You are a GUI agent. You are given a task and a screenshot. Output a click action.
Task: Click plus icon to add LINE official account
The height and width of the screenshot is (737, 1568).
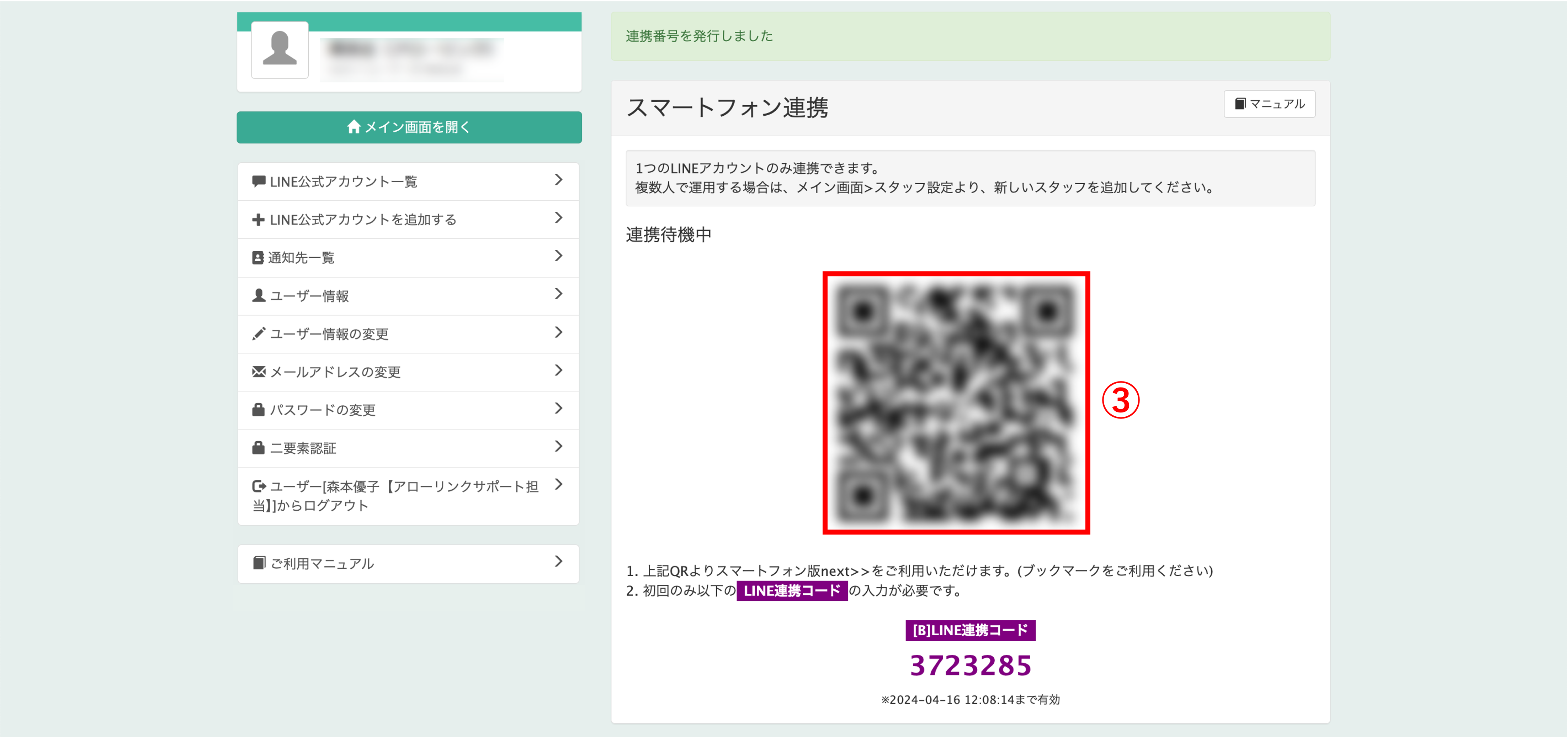click(258, 220)
